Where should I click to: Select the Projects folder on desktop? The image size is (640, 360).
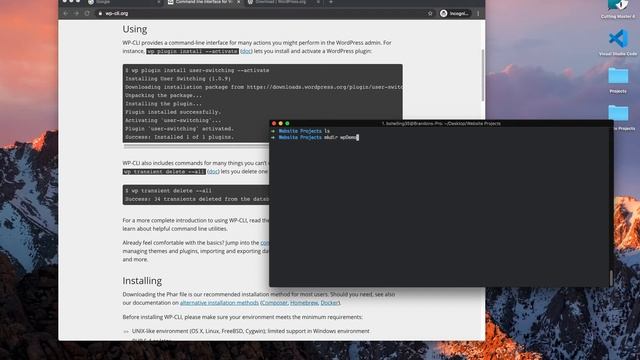tap(618, 80)
